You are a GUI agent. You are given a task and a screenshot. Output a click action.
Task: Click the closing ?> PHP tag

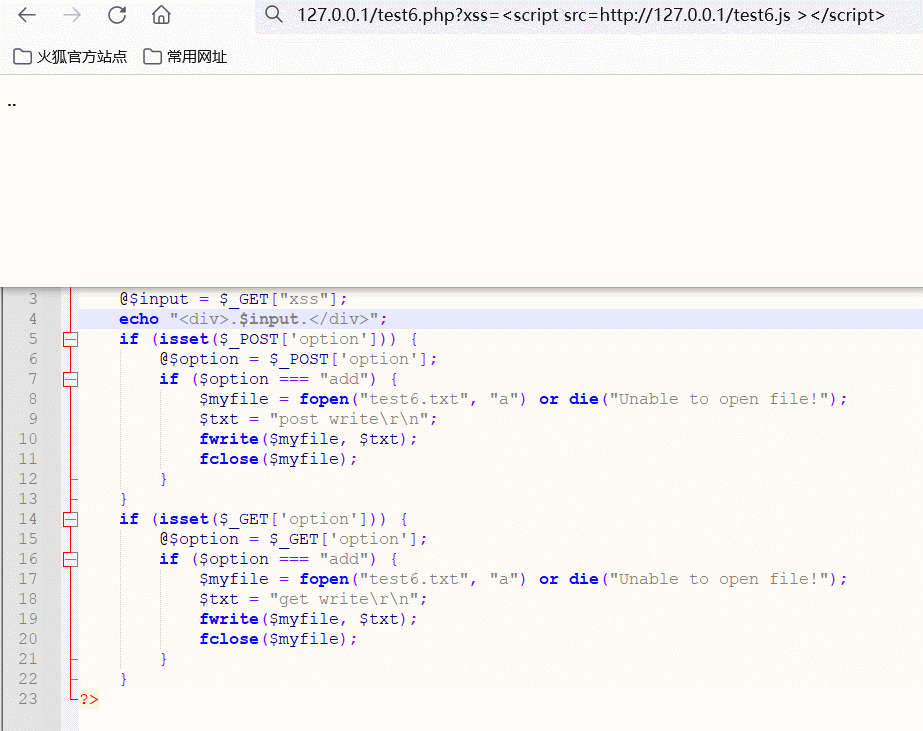click(x=89, y=699)
